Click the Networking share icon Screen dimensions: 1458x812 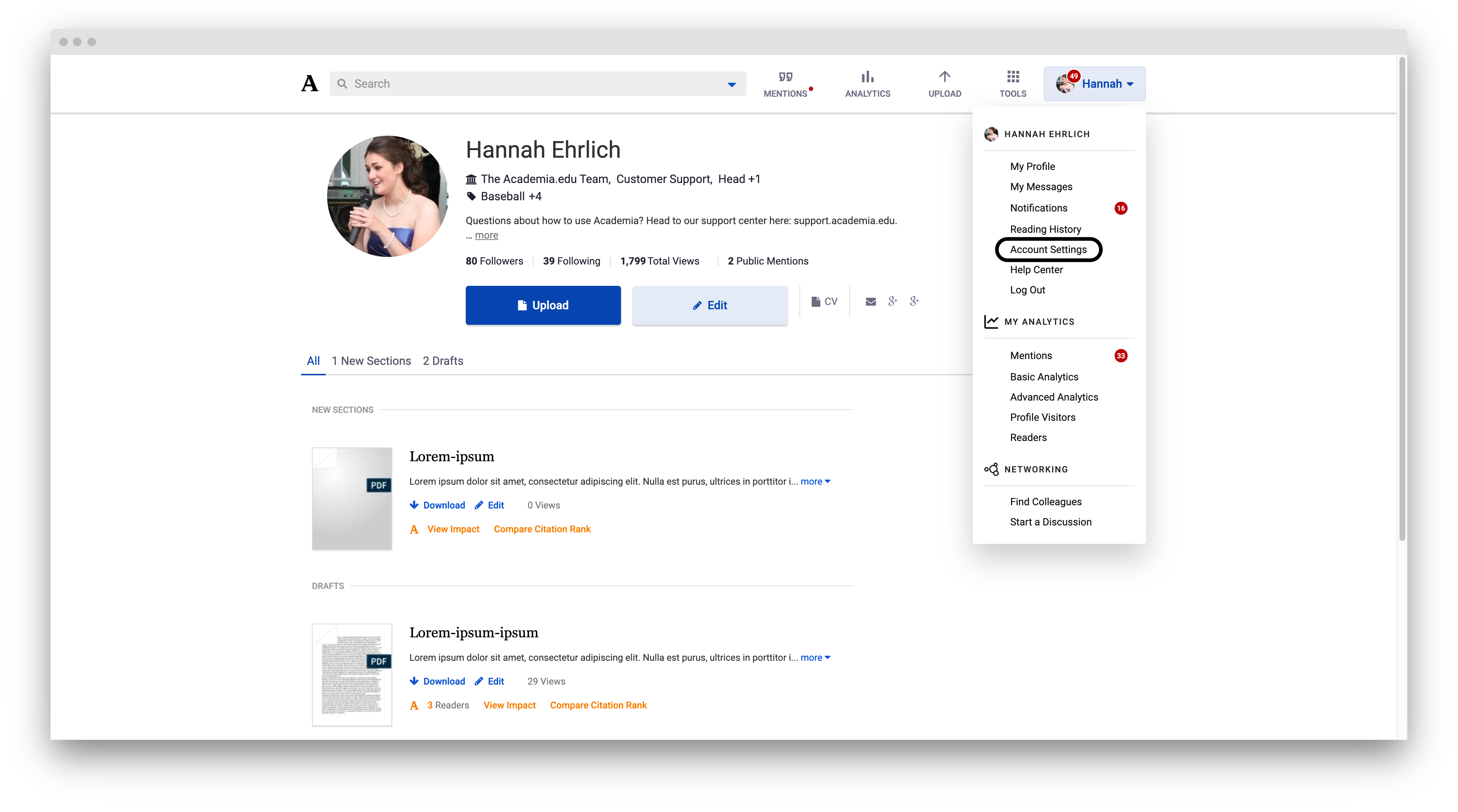[x=991, y=469]
